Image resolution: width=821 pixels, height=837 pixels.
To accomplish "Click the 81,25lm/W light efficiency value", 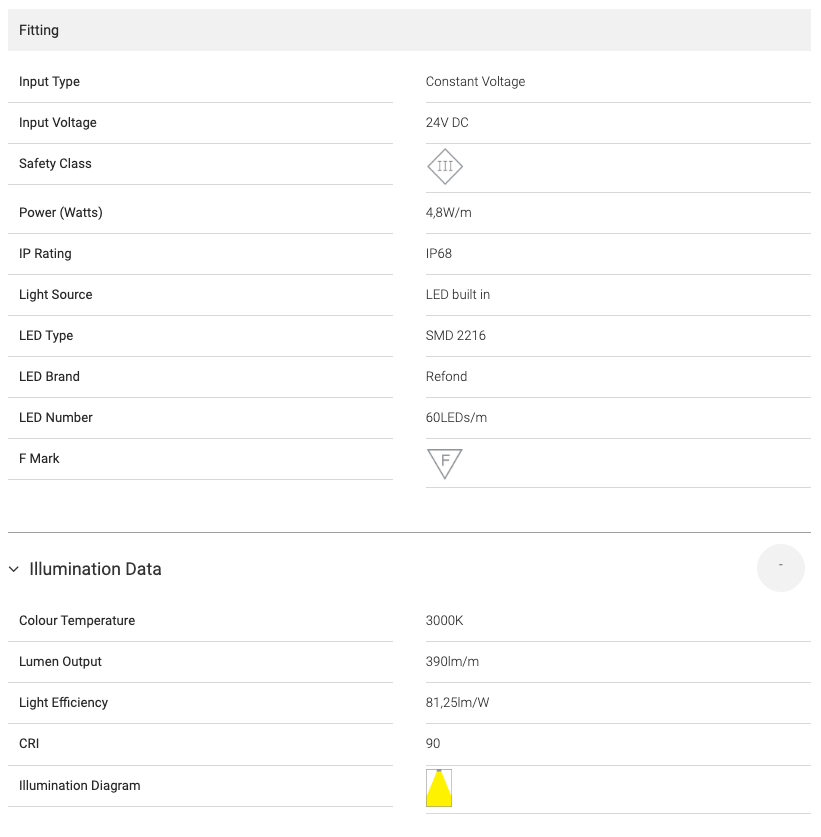I will coord(457,702).
